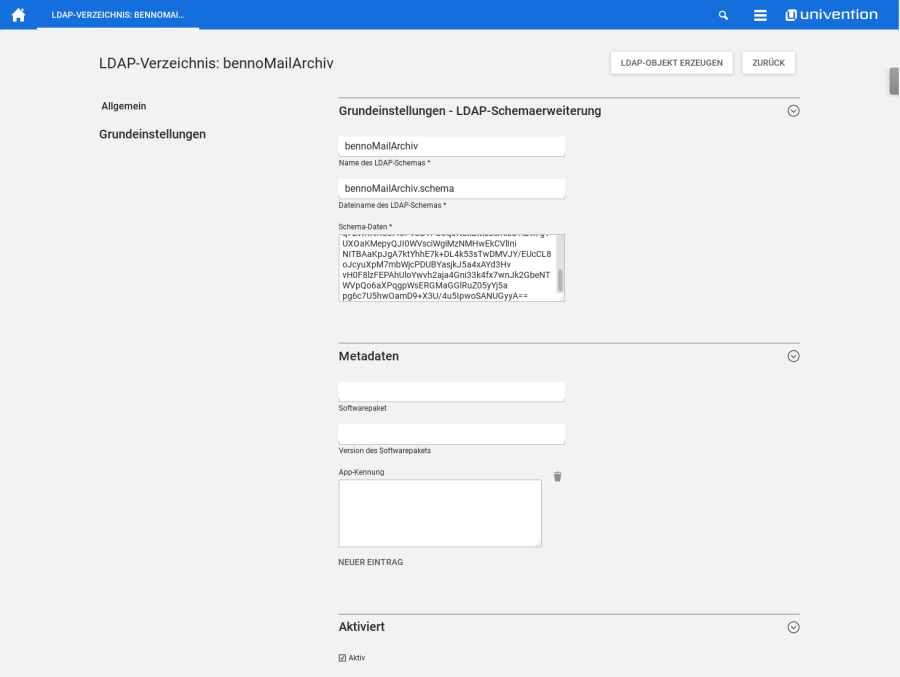
Task: Open the Allgemein section in the sidebar
Action: [x=122, y=106]
